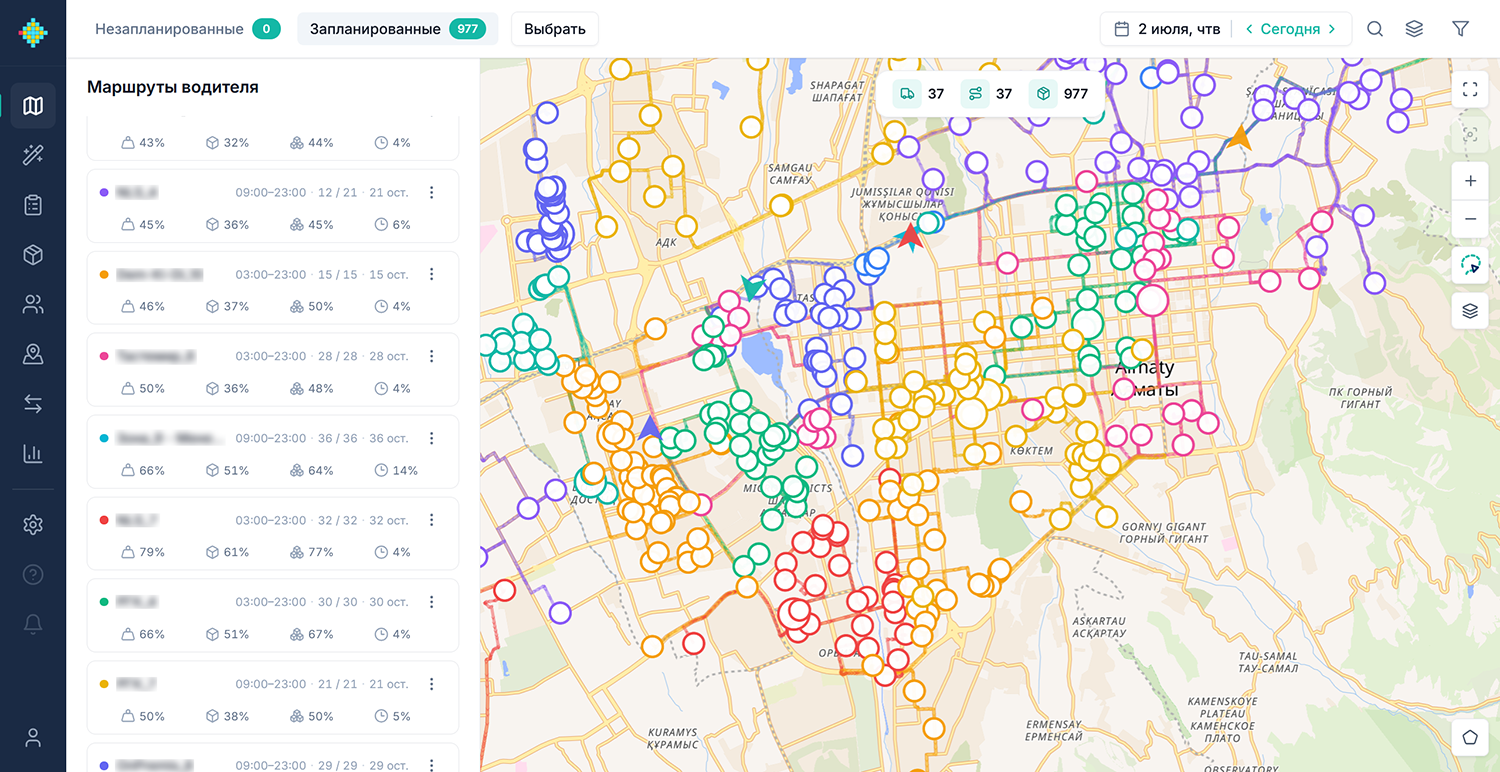The image size is (1500, 772).
Task: Select the polygon draw tool on map
Action: (x=1470, y=737)
